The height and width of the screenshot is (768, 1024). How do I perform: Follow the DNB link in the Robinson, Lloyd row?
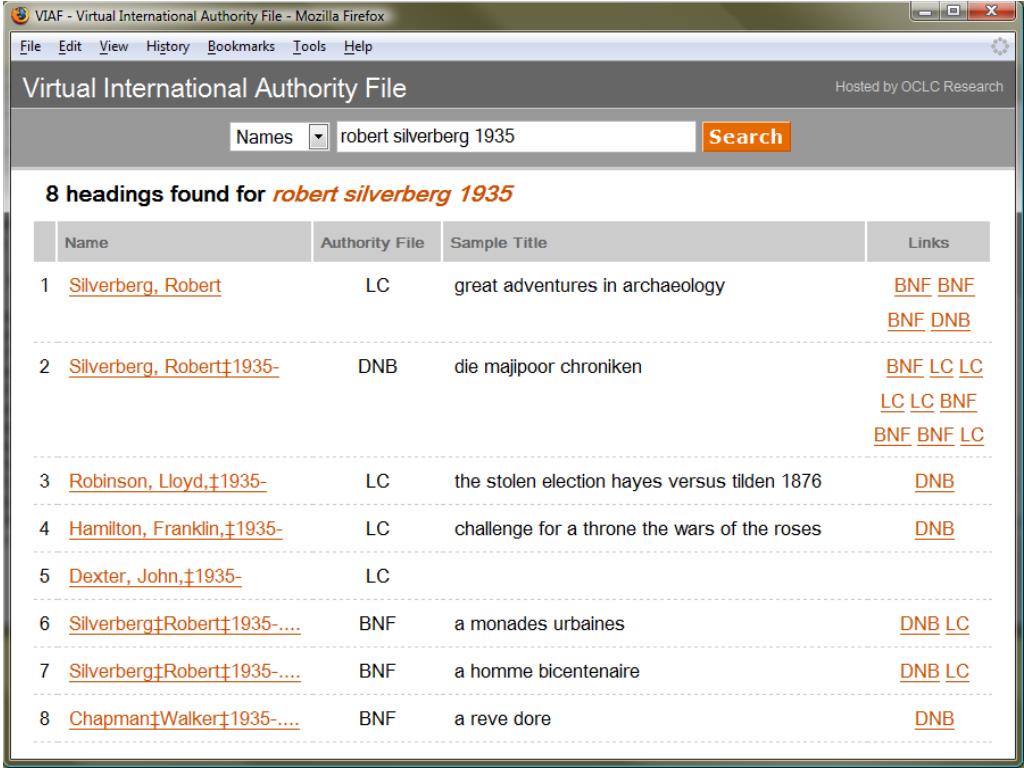[935, 481]
